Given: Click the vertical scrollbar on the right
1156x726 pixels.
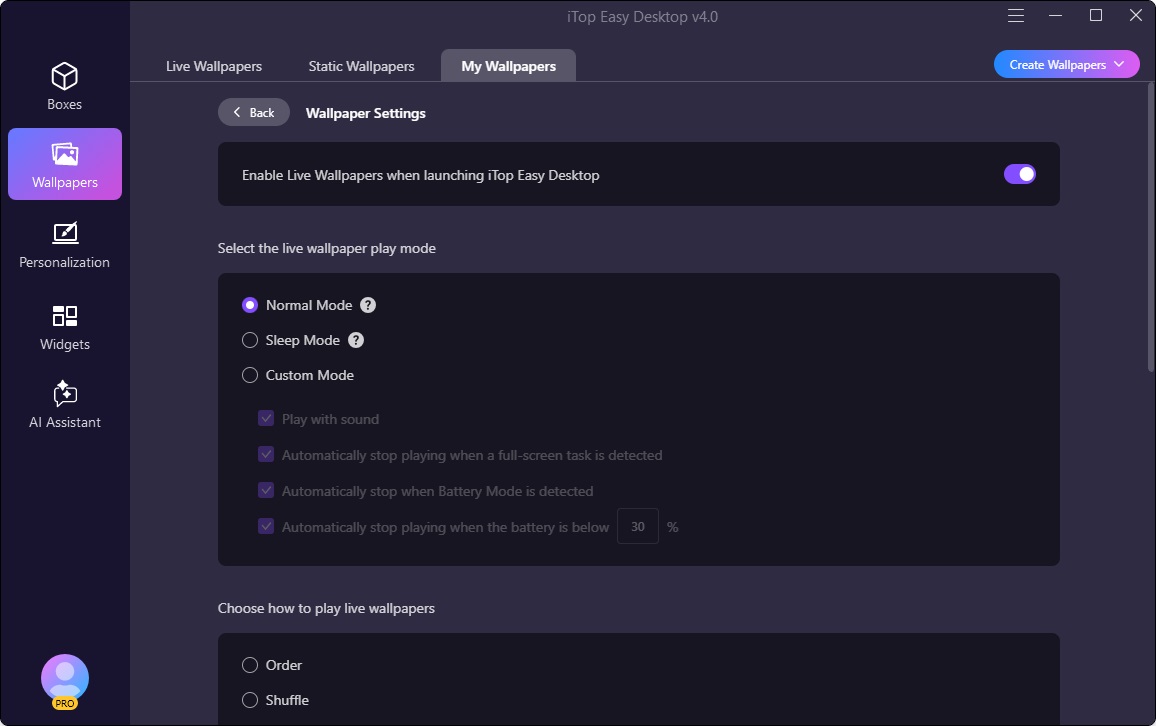Looking at the screenshot, I should [1150, 230].
